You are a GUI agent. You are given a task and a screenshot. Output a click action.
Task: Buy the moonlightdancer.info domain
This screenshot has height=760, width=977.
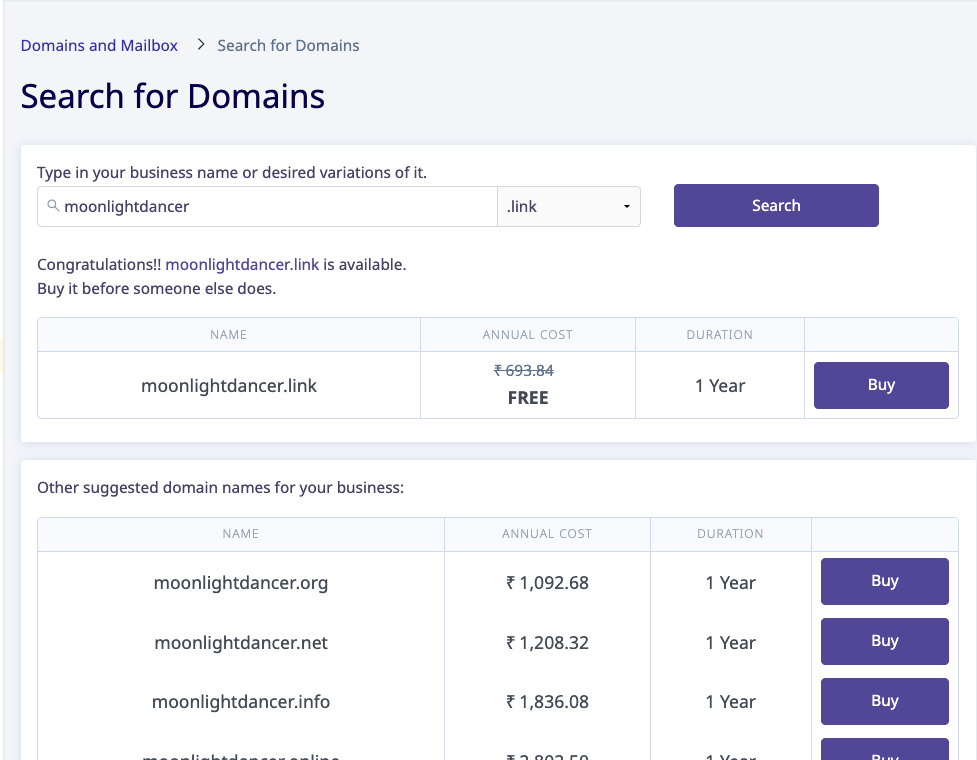click(x=884, y=701)
